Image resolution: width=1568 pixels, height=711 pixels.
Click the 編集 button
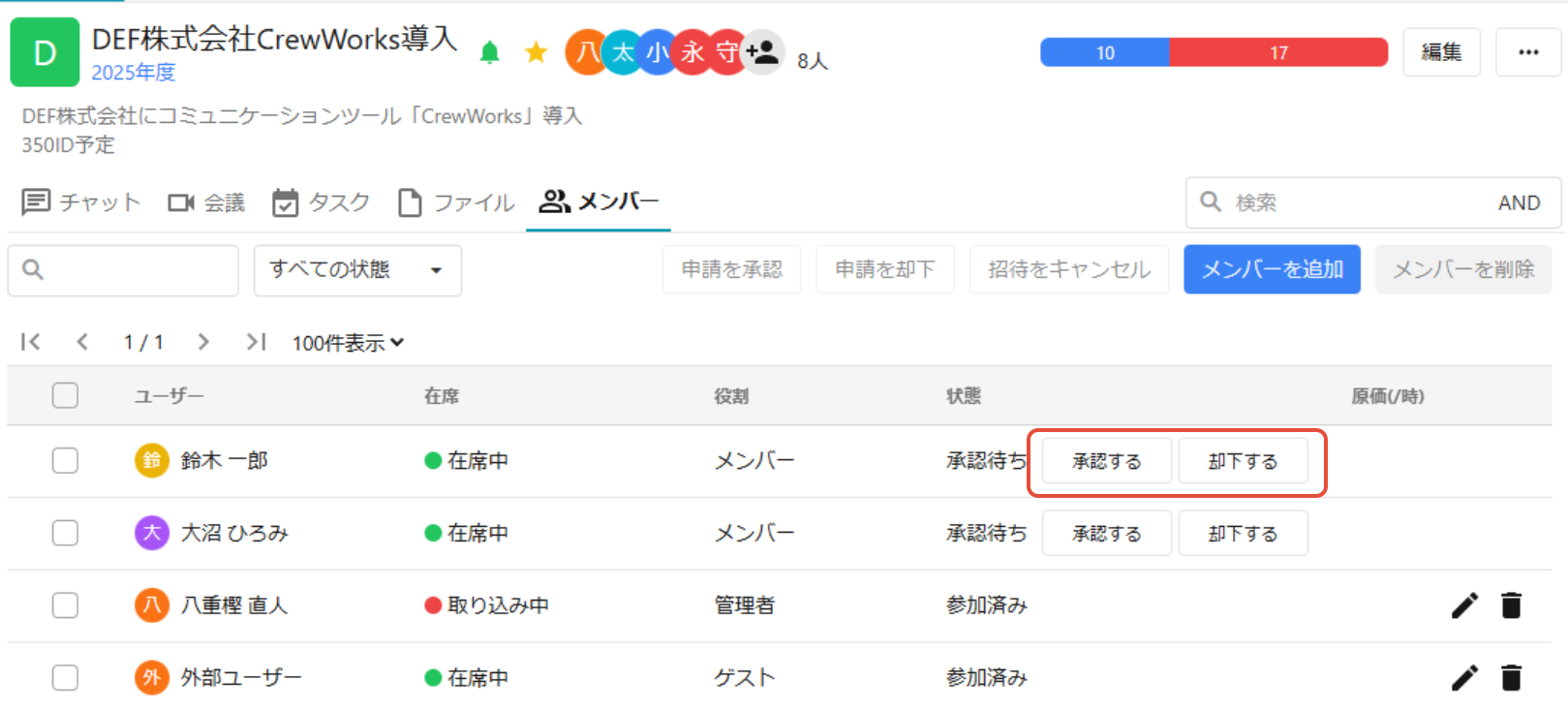point(1441,52)
